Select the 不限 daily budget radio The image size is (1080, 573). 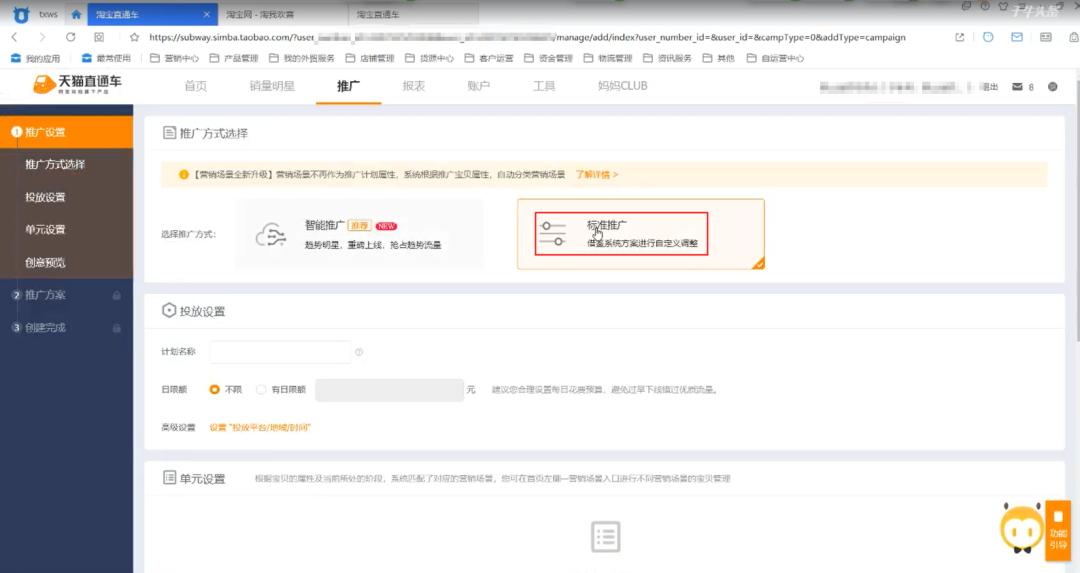click(214, 390)
